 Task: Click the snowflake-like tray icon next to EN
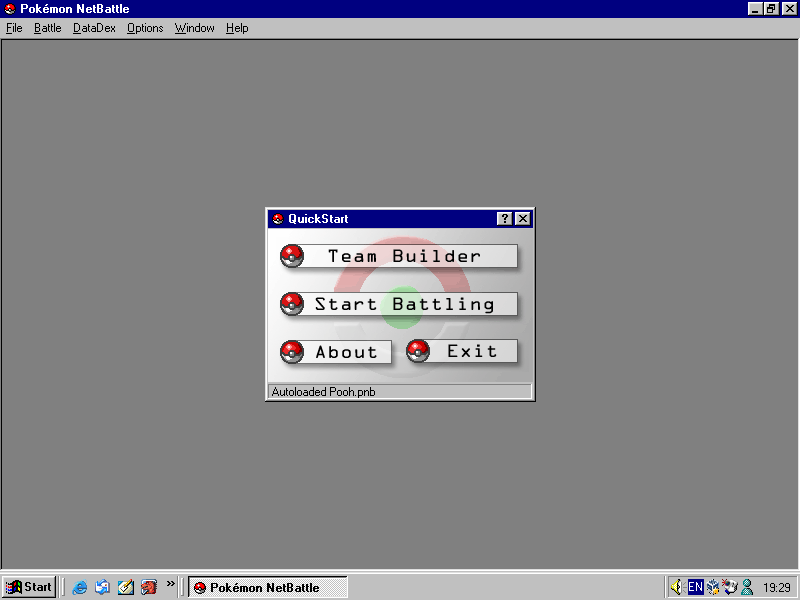(713, 587)
